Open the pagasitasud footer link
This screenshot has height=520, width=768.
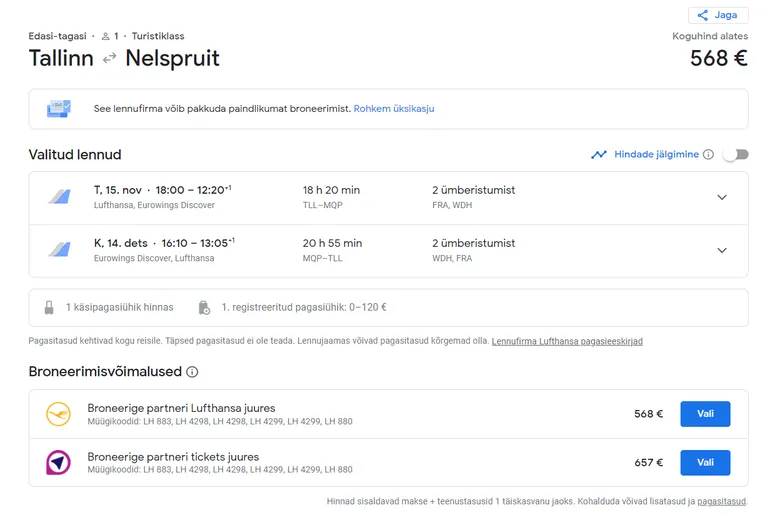click(721, 501)
